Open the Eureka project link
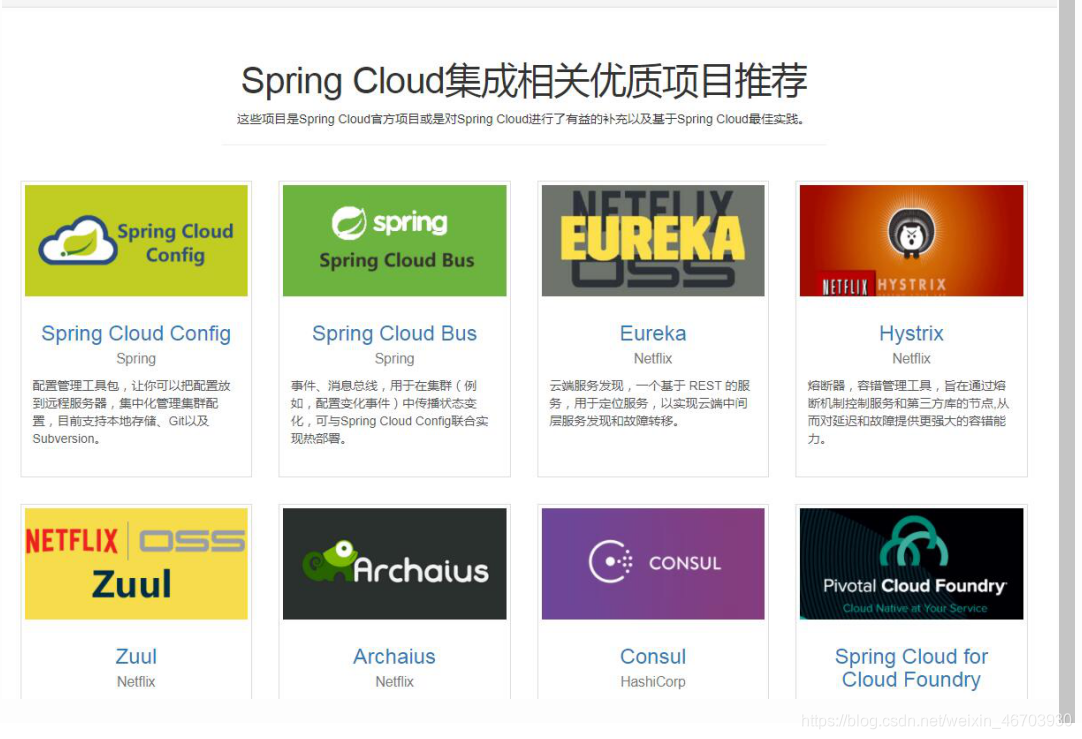 point(653,333)
